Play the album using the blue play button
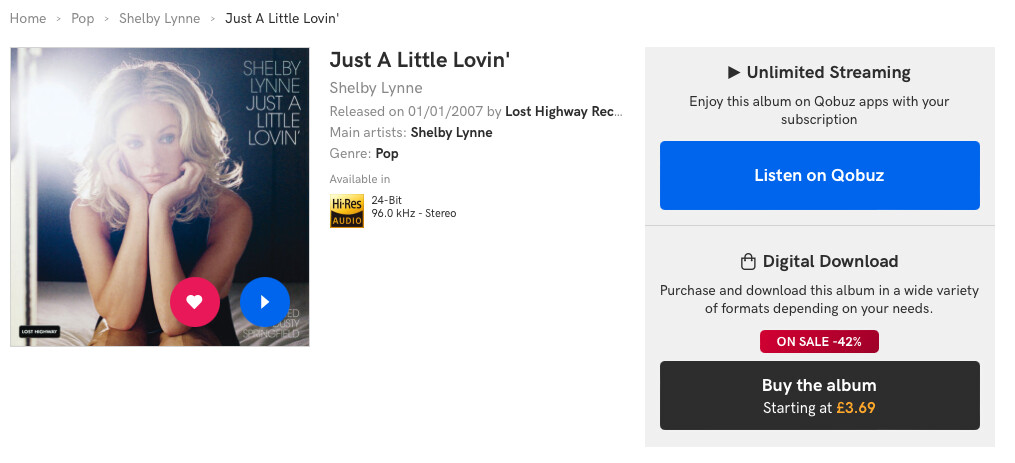The height and width of the screenshot is (463, 1015). pos(265,302)
